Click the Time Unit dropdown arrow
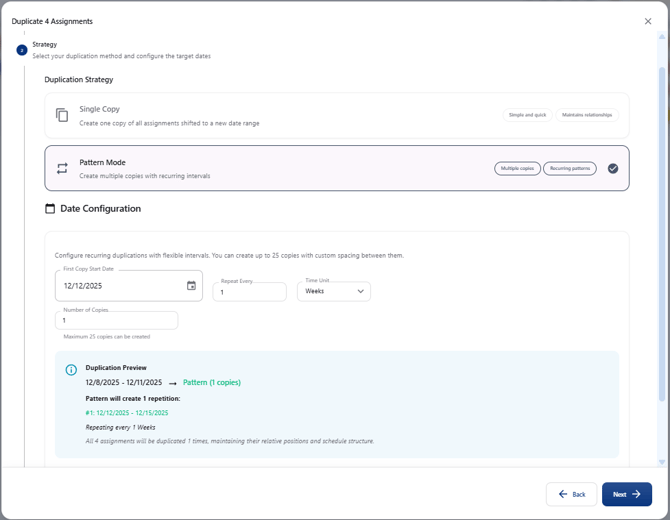 pyautogui.click(x=360, y=292)
